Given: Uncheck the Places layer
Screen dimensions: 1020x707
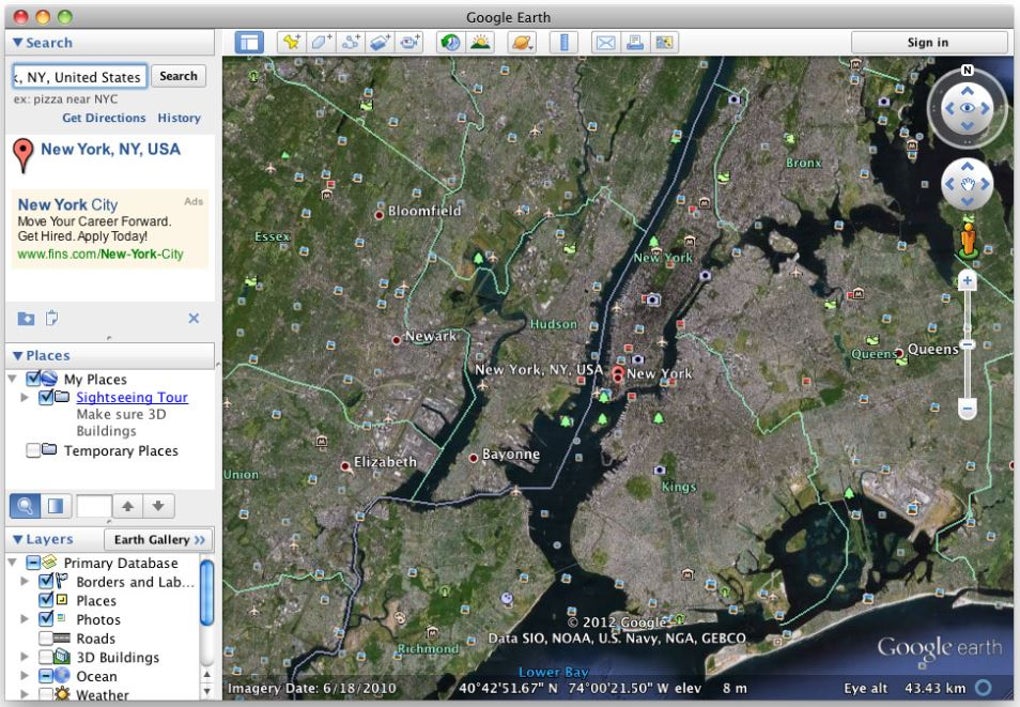Looking at the screenshot, I should pos(46,600).
